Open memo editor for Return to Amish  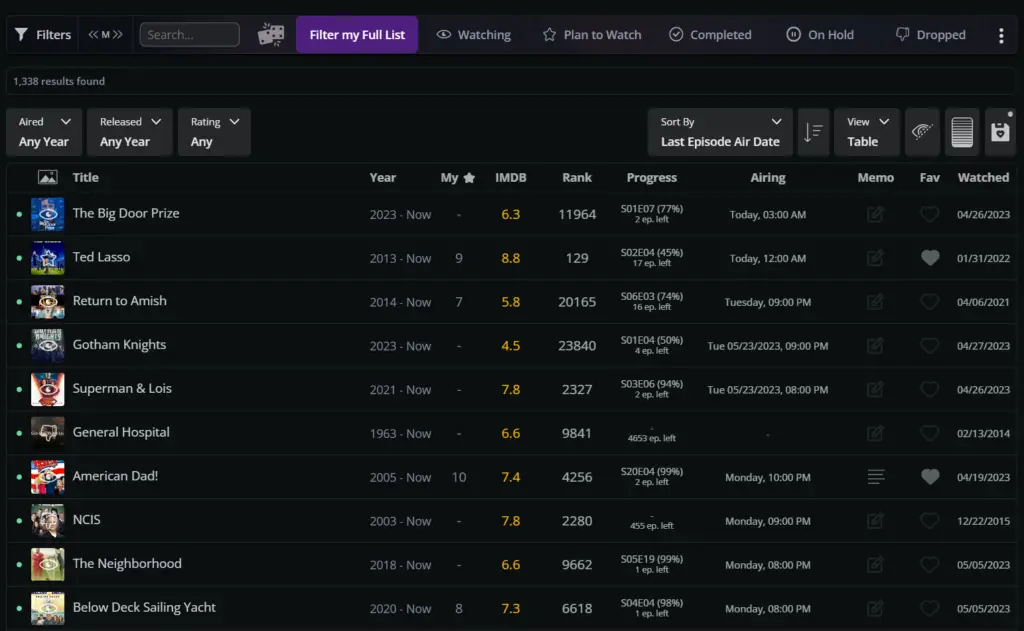[875, 302]
